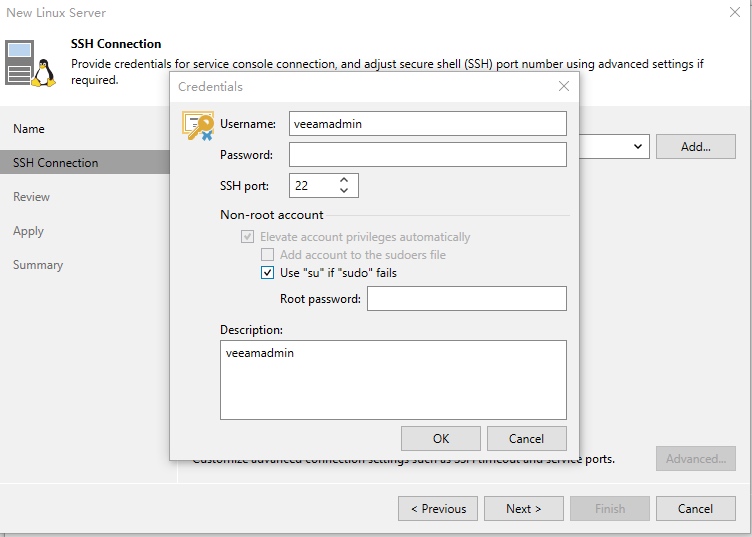Select the SSH Connection wizard step

[x=85, y=163]
